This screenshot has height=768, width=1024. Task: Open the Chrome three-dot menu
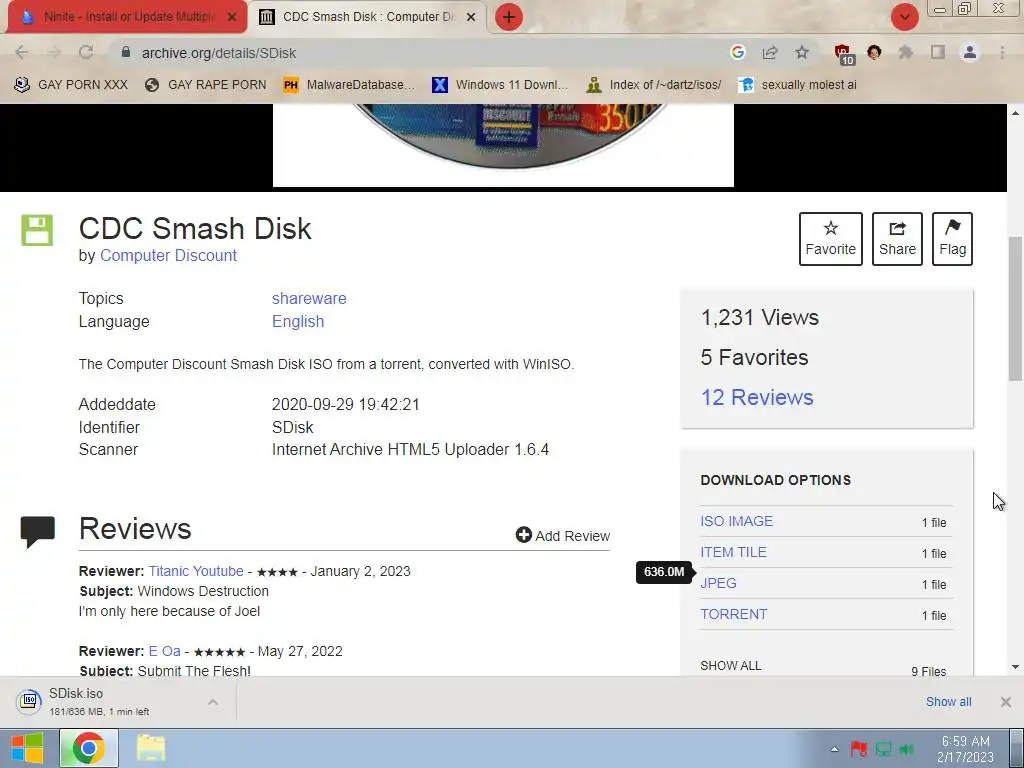(x=1002, y=52)
